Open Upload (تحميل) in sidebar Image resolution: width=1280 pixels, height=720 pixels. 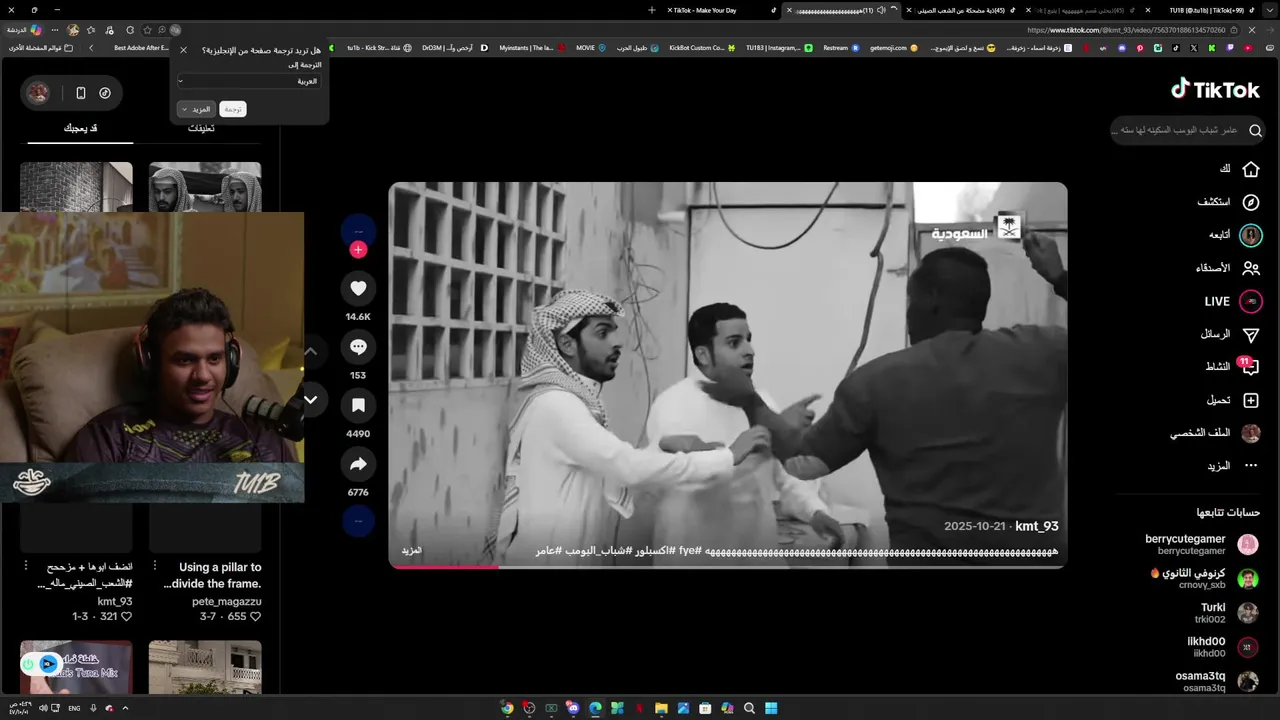tap(1232, 400)
